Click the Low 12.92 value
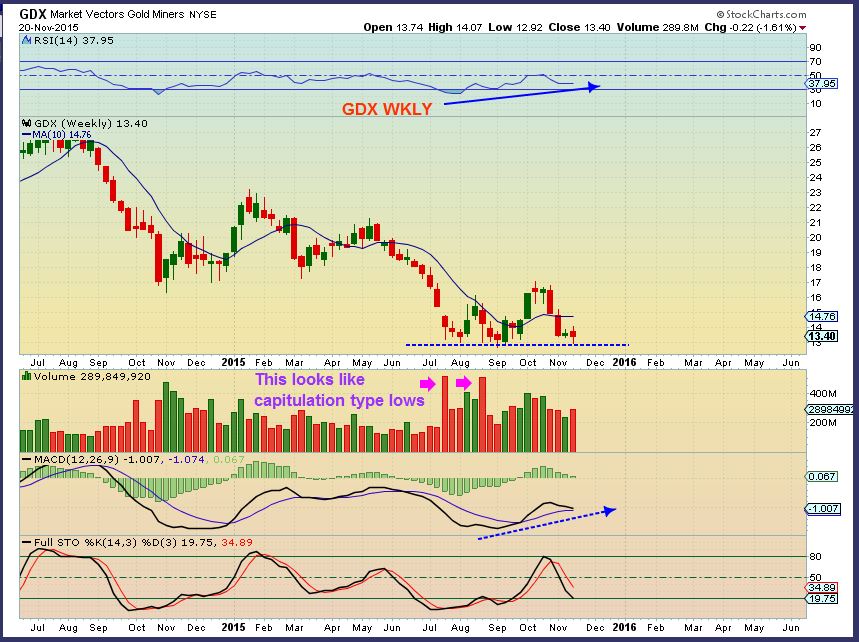This screenshot has height=642, width=859. [515, 27]
